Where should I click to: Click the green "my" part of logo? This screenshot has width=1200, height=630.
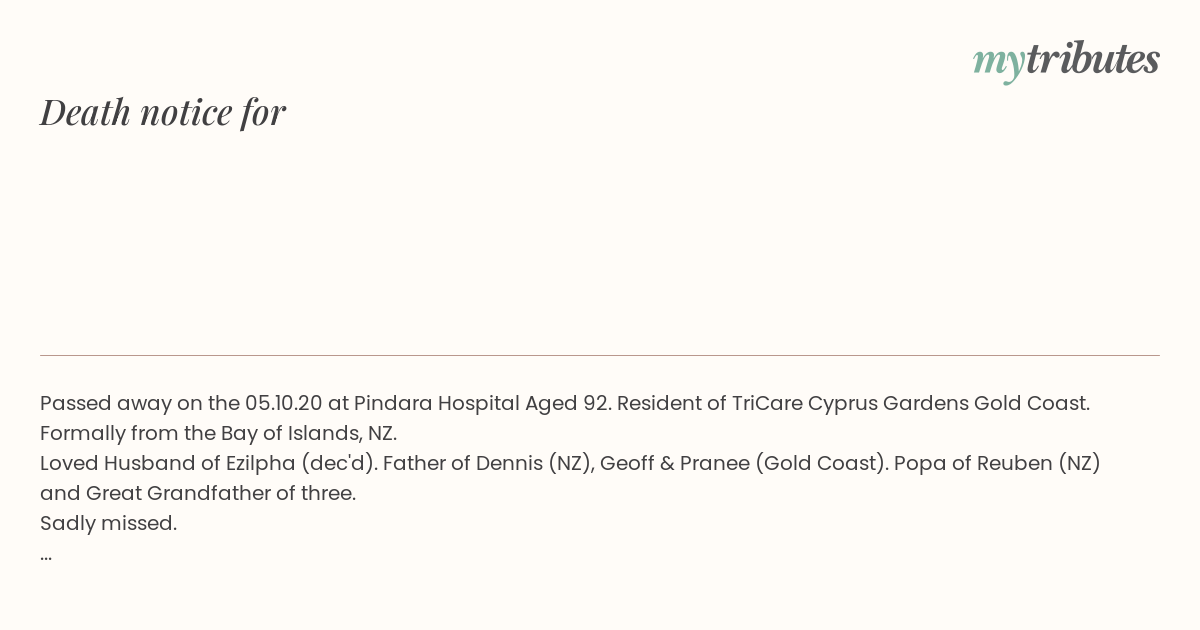coord(999,63)
